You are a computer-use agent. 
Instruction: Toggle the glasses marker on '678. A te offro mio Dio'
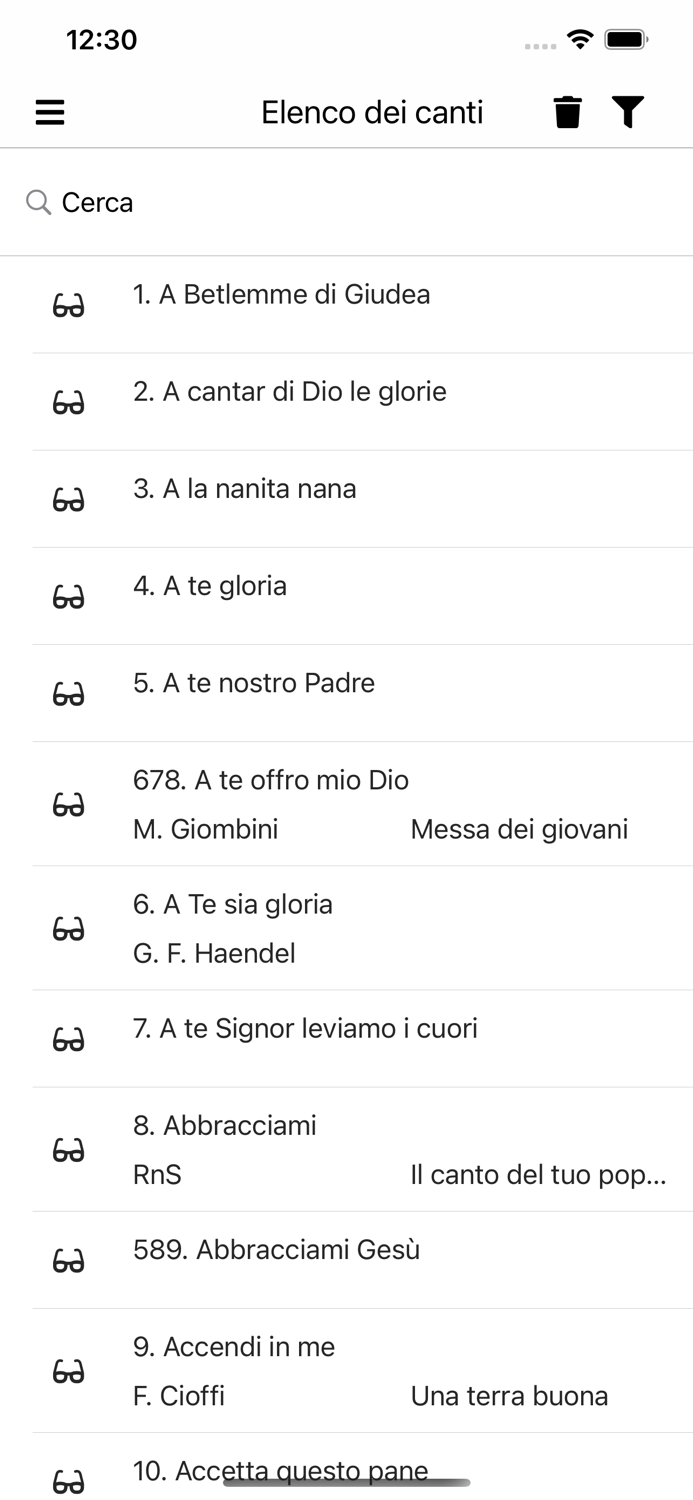pyautogui.click(x=67, y=804)
